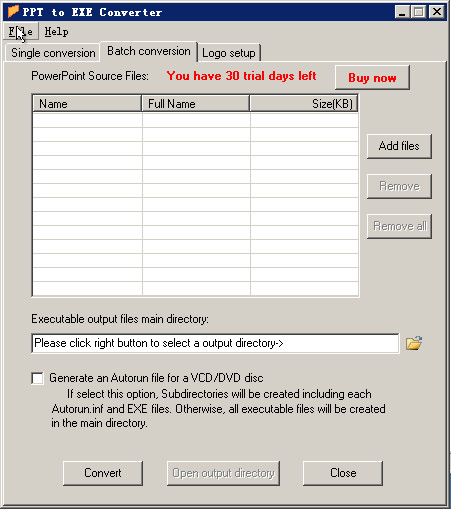
Task: Browse for output directory with folder icon
Action: click(x=414, y=343)
